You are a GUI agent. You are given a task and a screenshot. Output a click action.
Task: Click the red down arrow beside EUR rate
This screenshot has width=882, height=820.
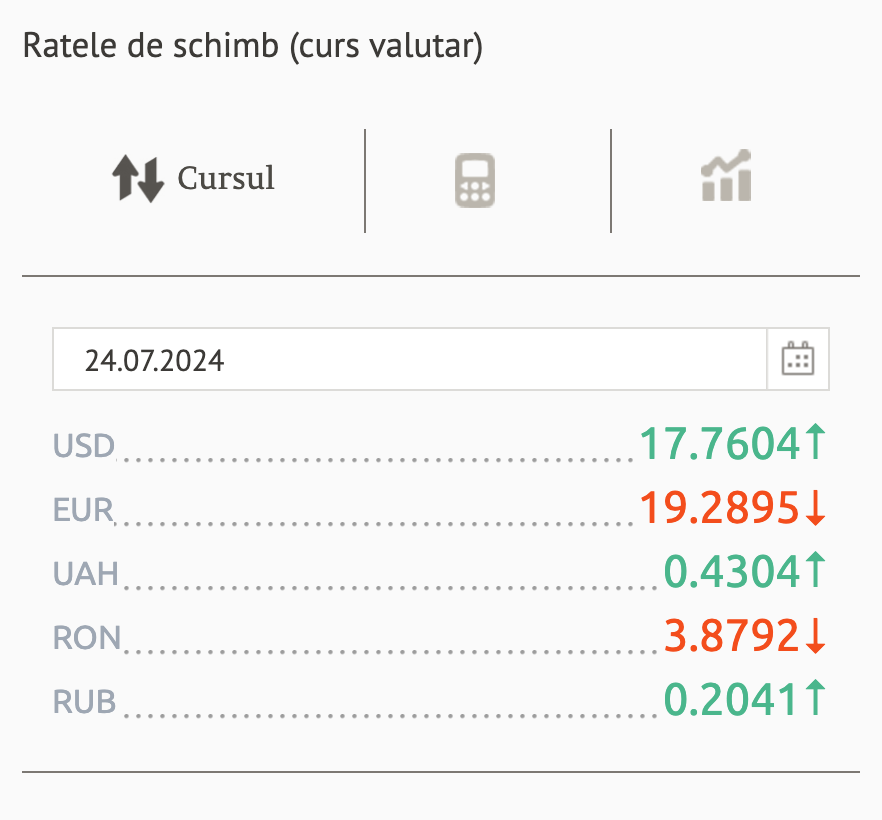pyautogui.click(x=816, y=509)
